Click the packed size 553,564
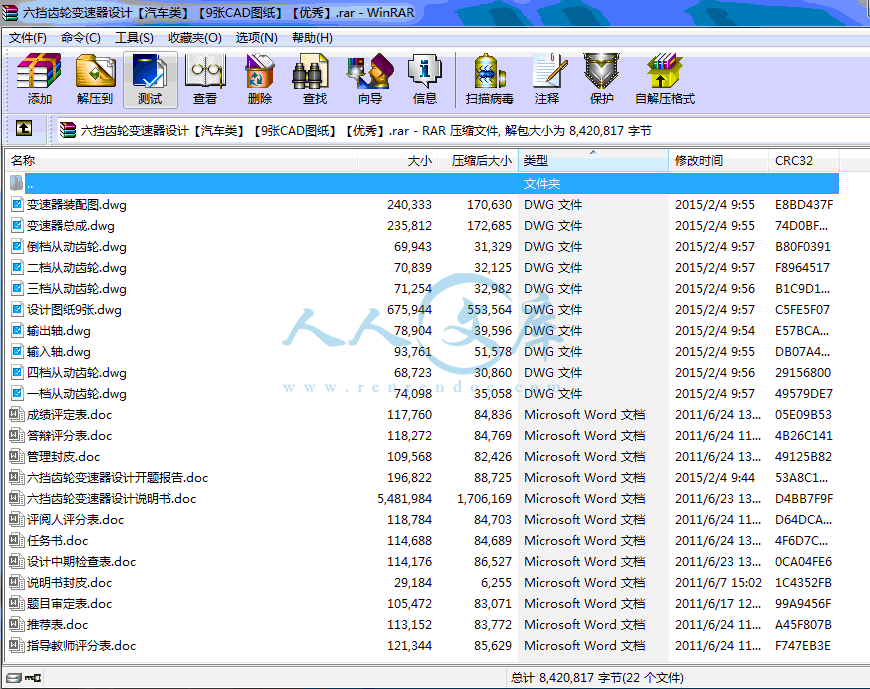 (x=489, y=310)
